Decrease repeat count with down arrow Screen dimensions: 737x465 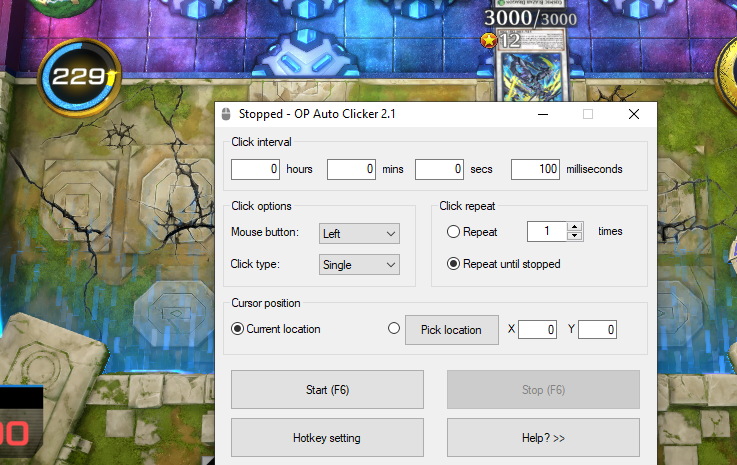click(574, 236)
